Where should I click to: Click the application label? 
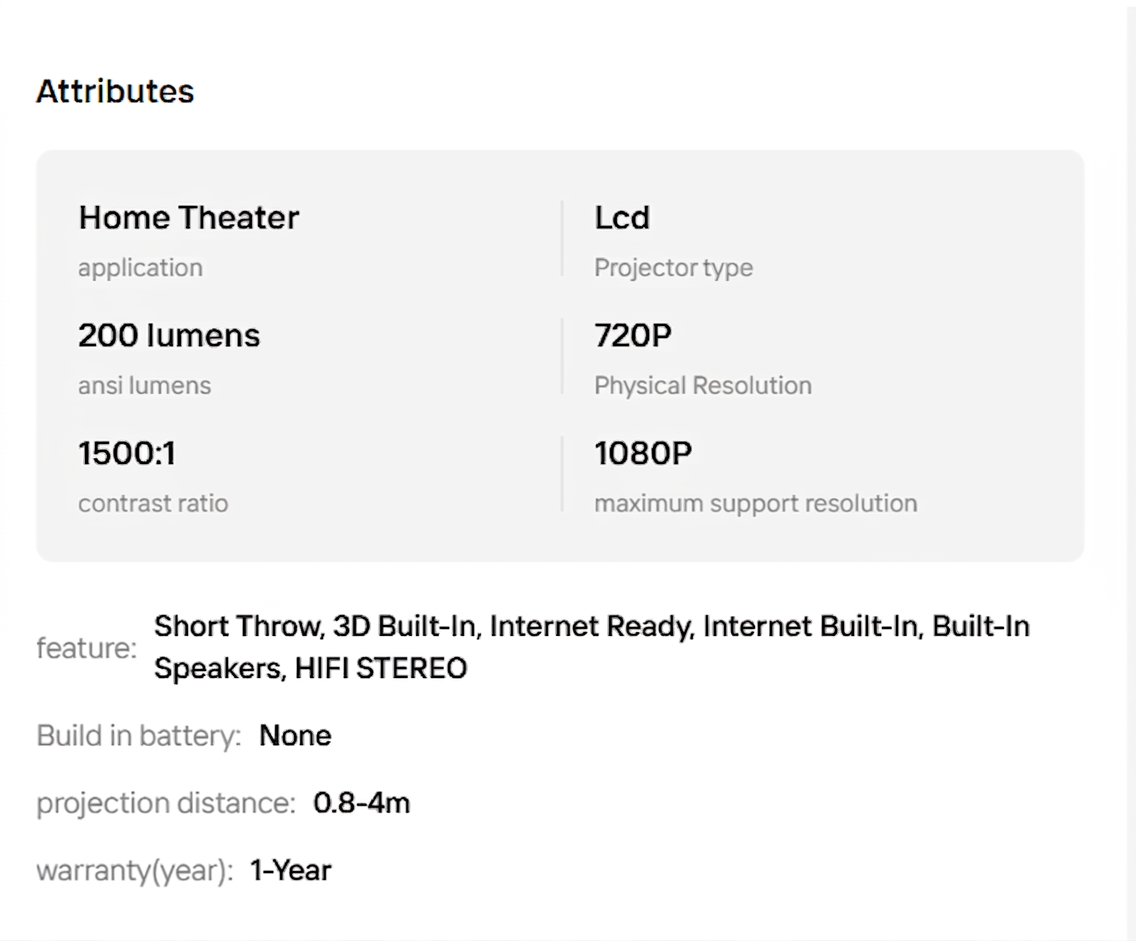click(140, 268)
